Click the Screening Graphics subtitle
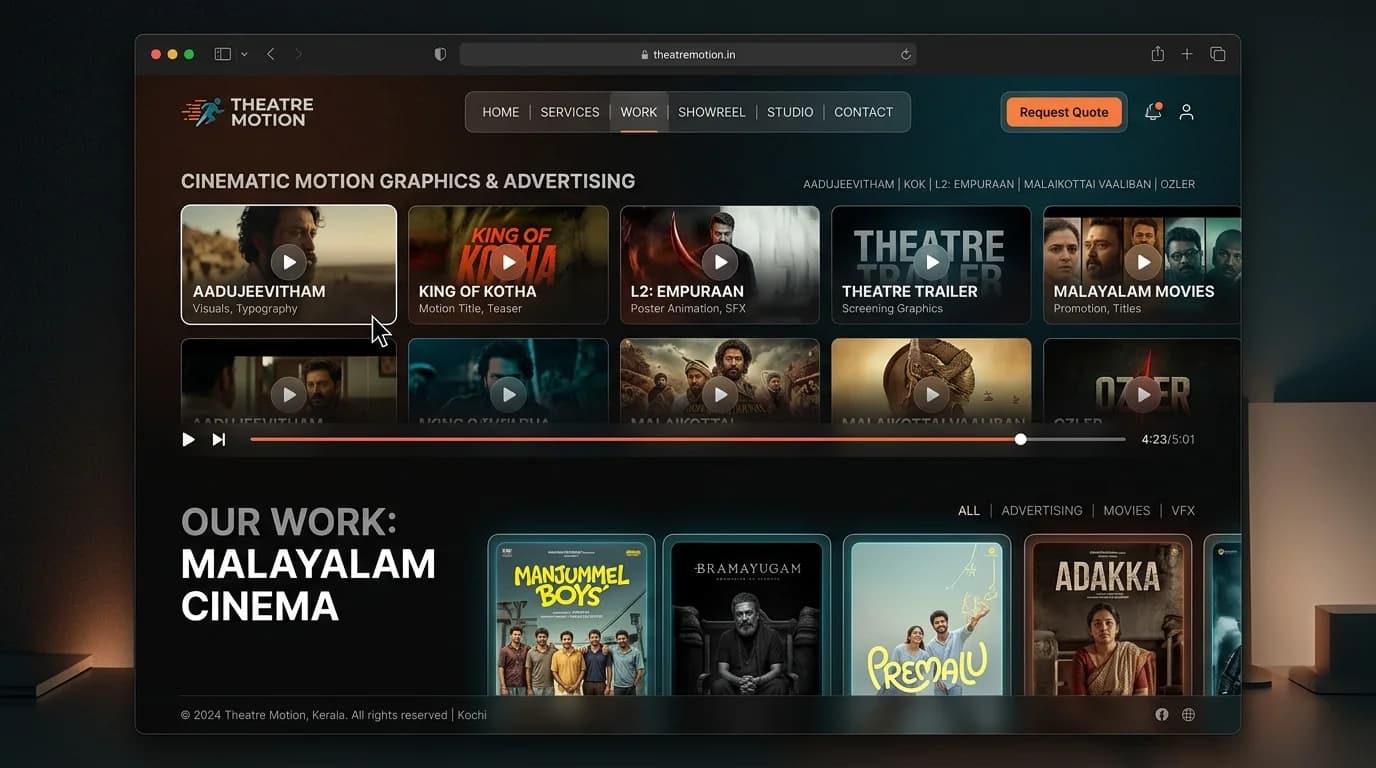1376x768 pixels. coord(892,309)
